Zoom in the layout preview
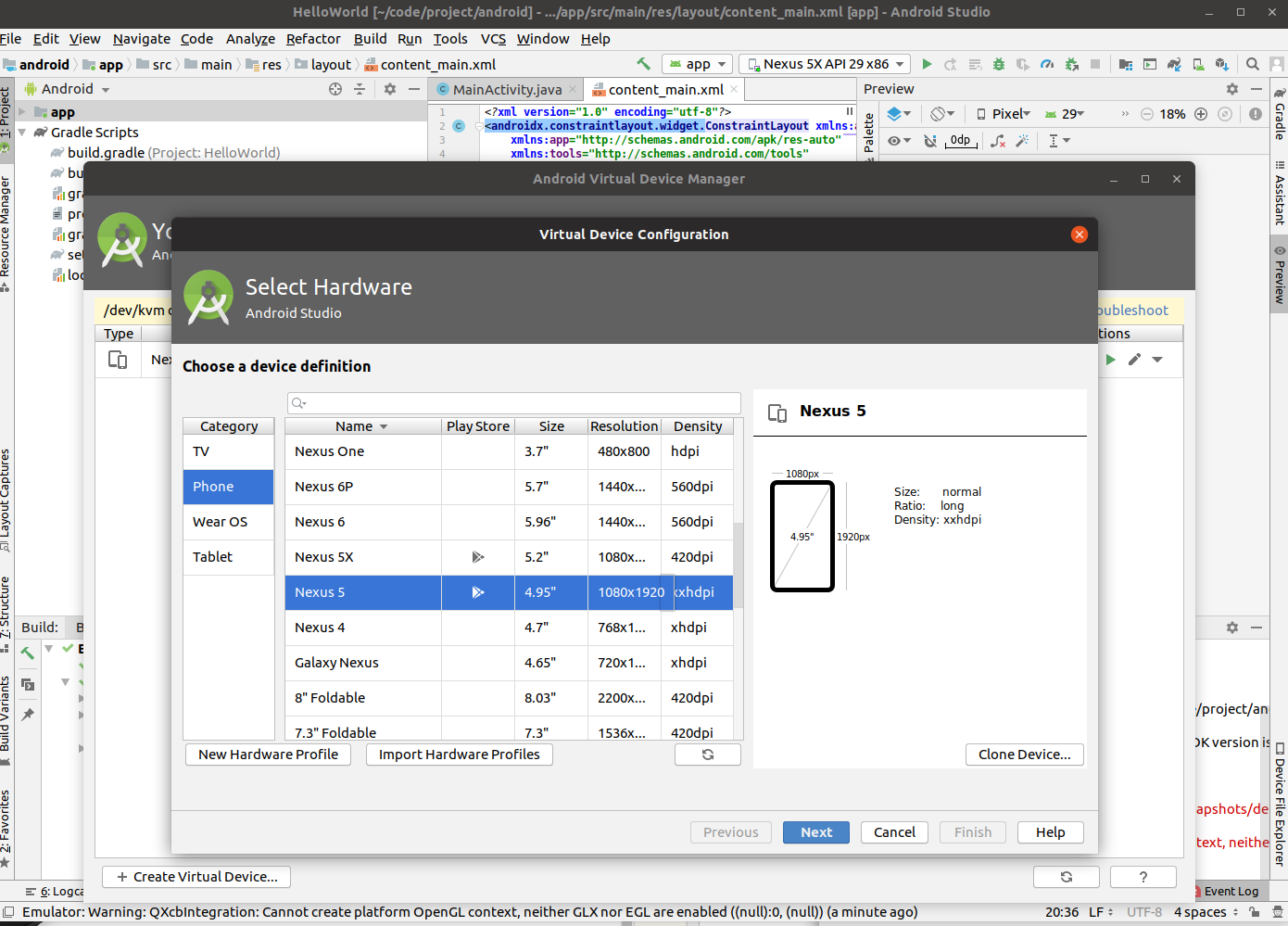This screenshot has width=1288, height=926. [1201, 114]
